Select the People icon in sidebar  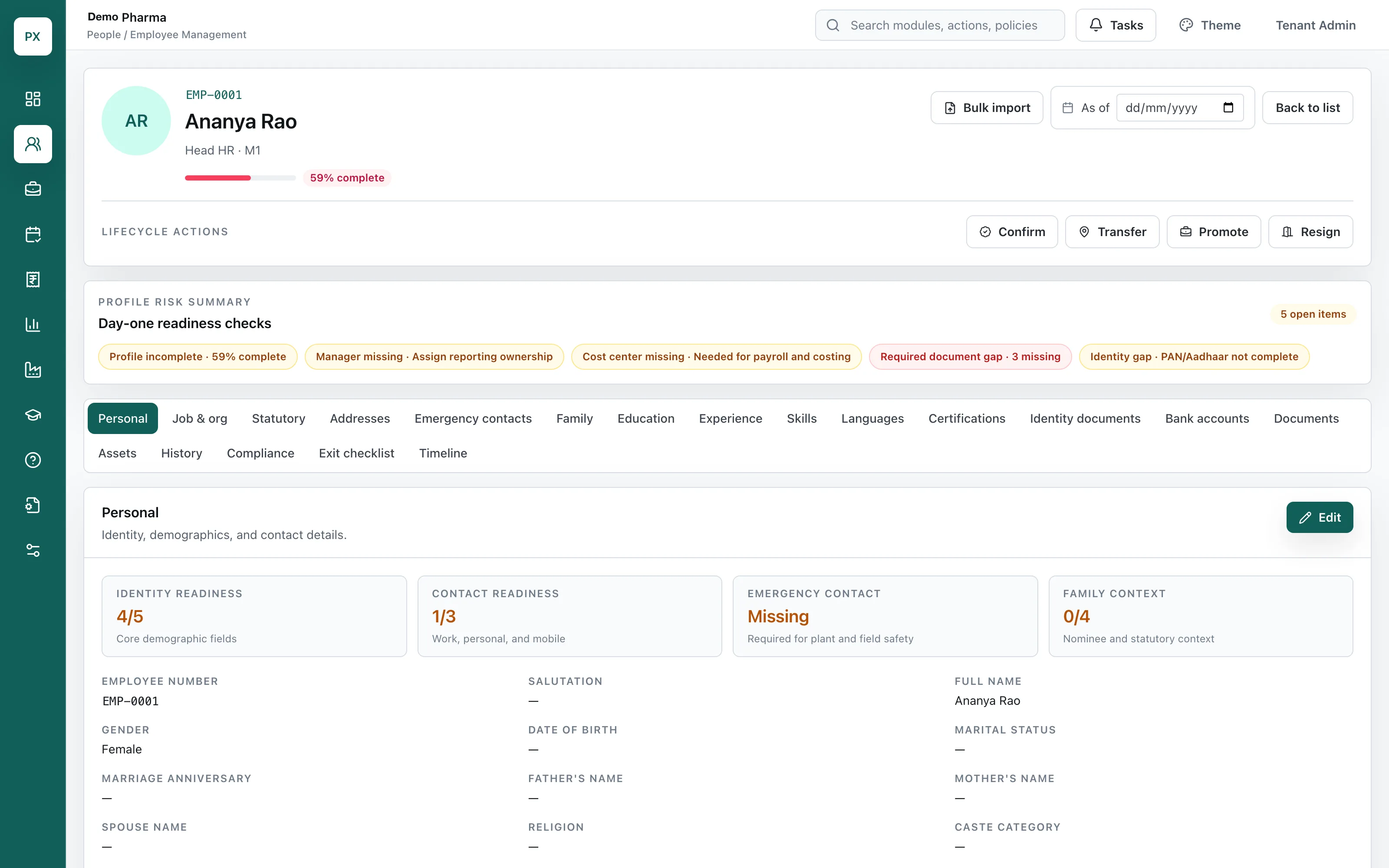(33, 144)
